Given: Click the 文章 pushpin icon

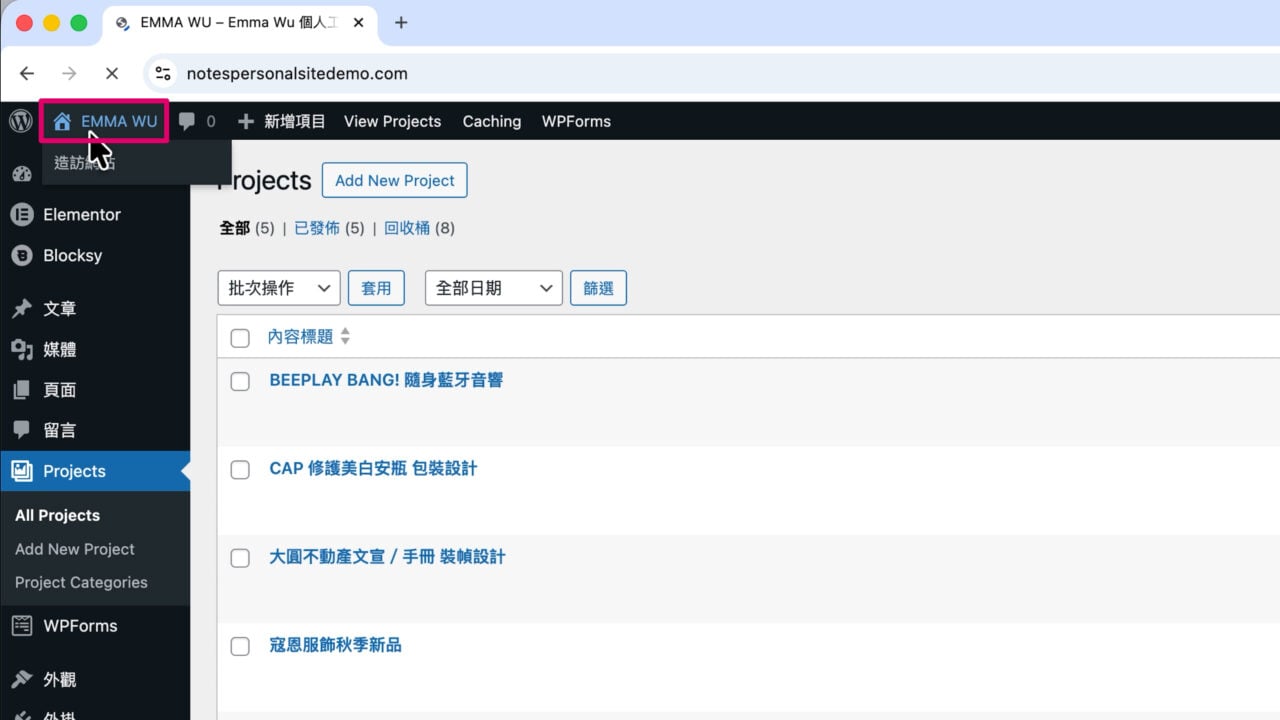Looking at the screenshot, I should pos(22,309).
